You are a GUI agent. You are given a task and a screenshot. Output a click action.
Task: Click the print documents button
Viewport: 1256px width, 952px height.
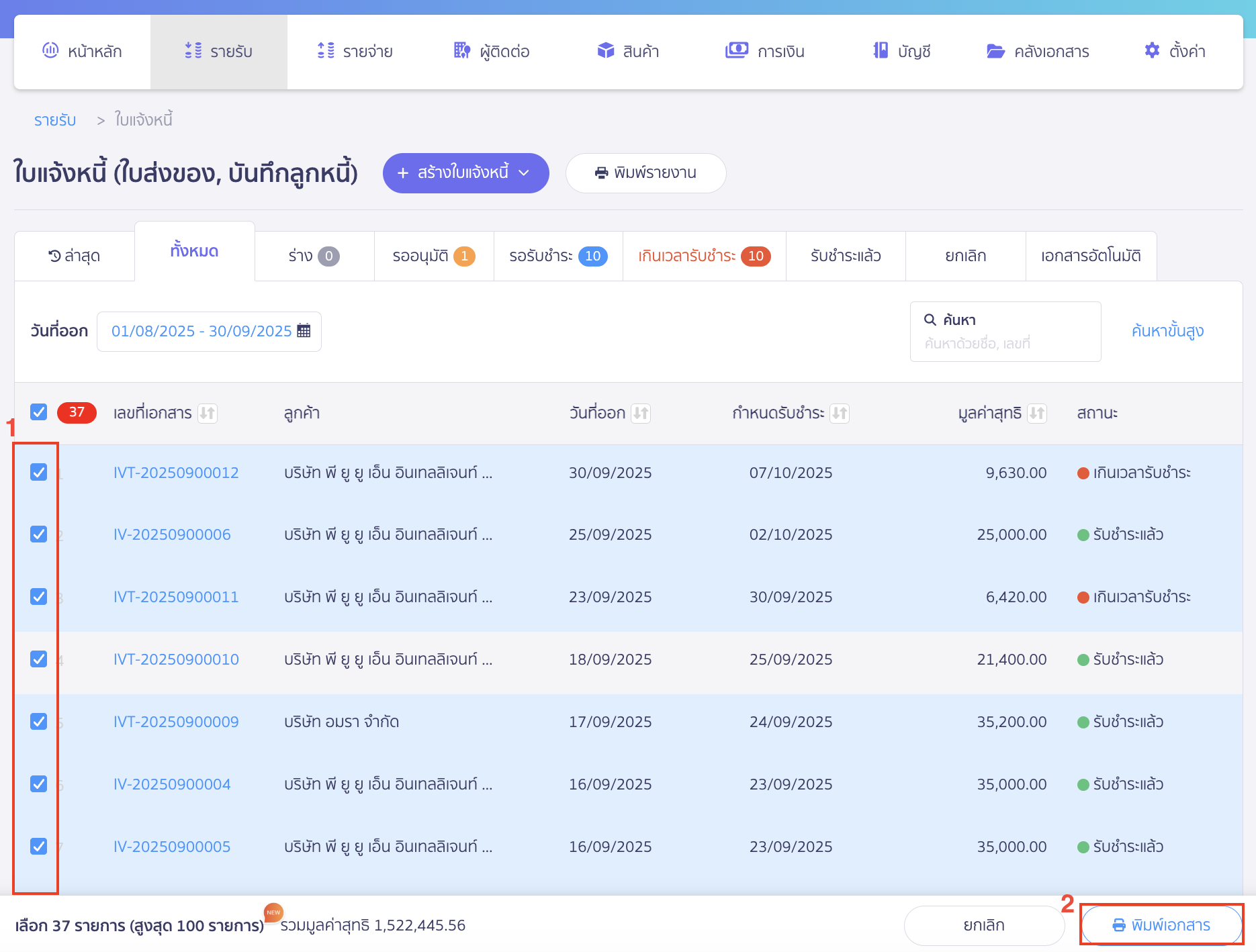1161,925
